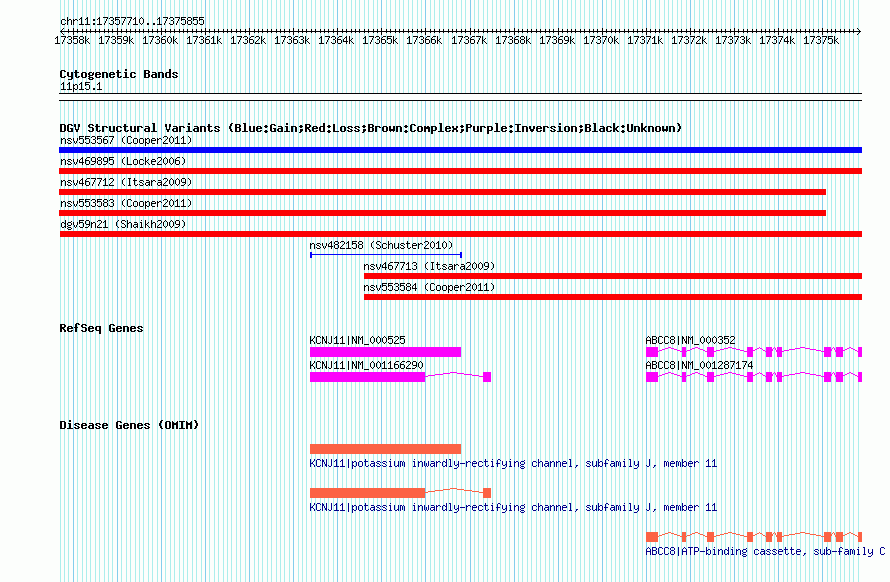Click the blue nsv553567 gain variant bar

(460, 150)
